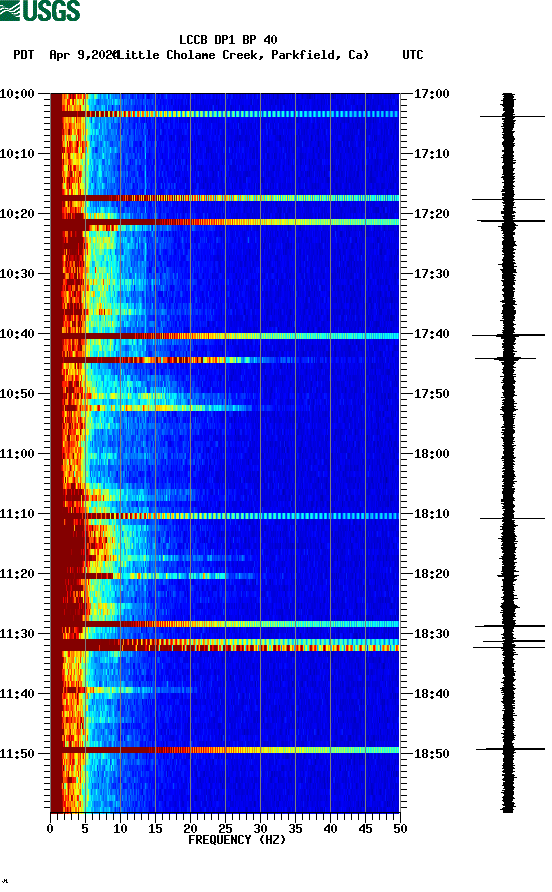Click the 45 Hz frequency tick label
The height and width of the screenshot is (892, 552).
click(365, 829)
